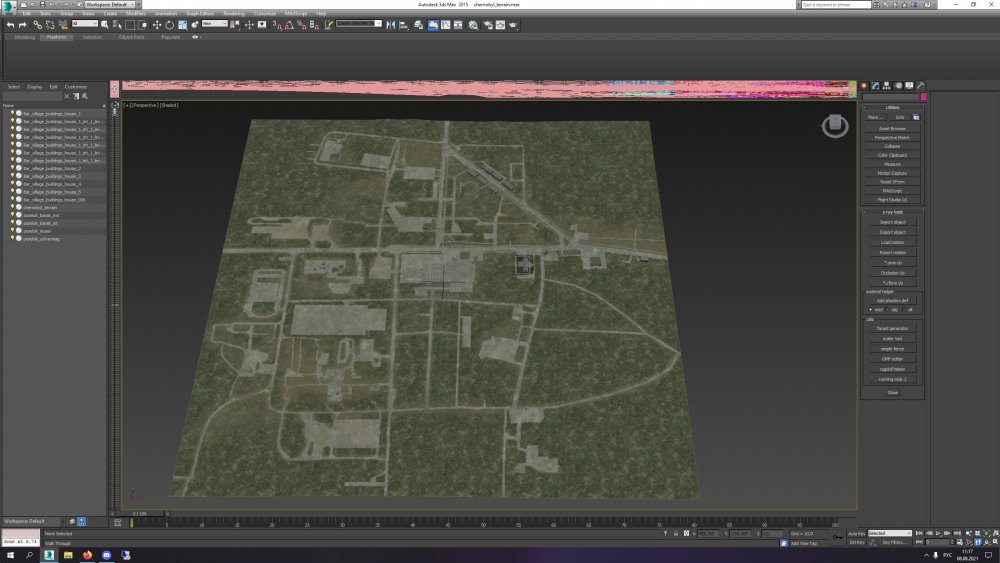The height and width of the screenshot is (563, 1000).
Task: Select chernobyl_terrain in the scene explorer list
Action: click(40, 207)
